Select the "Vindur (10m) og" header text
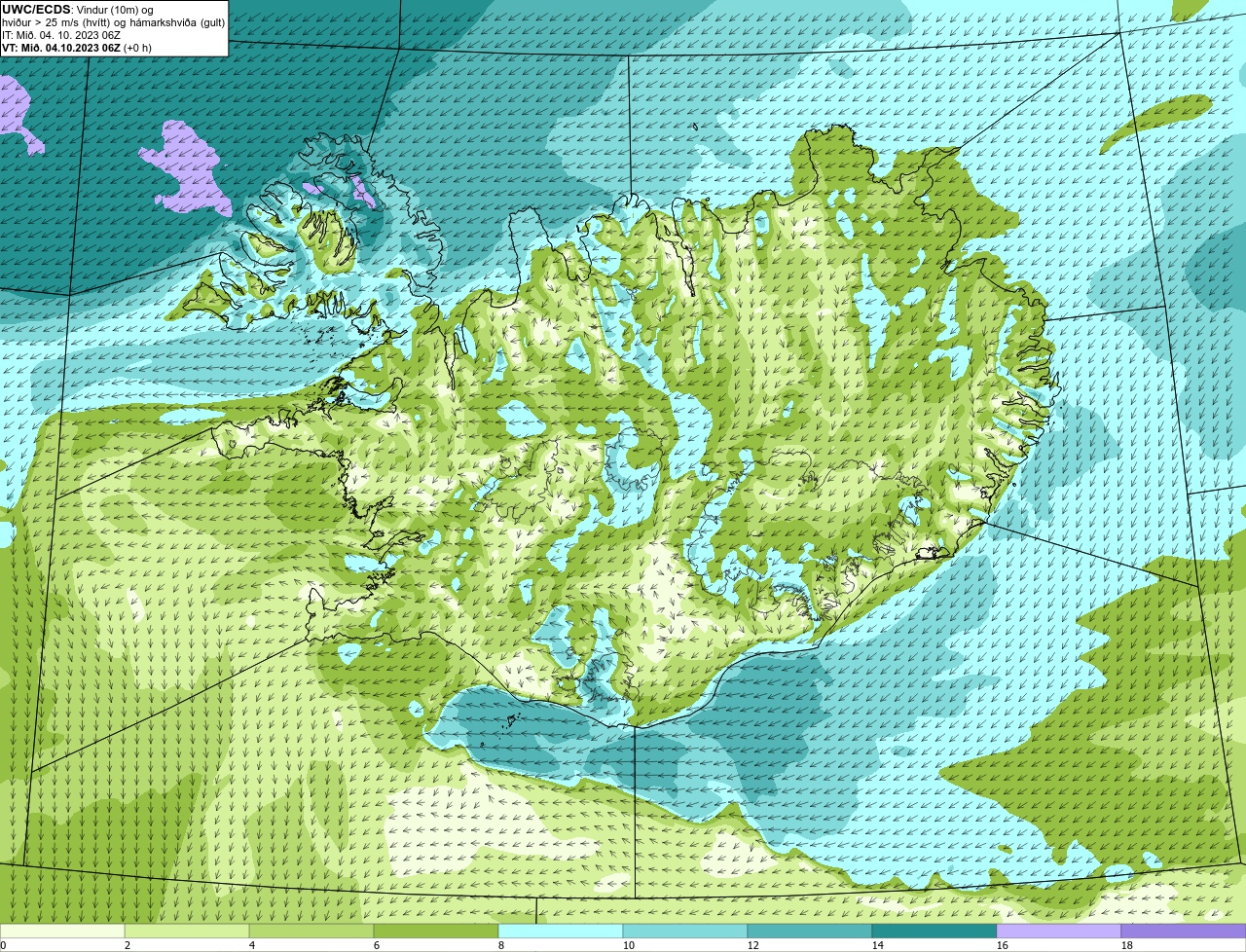This screenshot has width=1246, height=952. coord(114,10)
